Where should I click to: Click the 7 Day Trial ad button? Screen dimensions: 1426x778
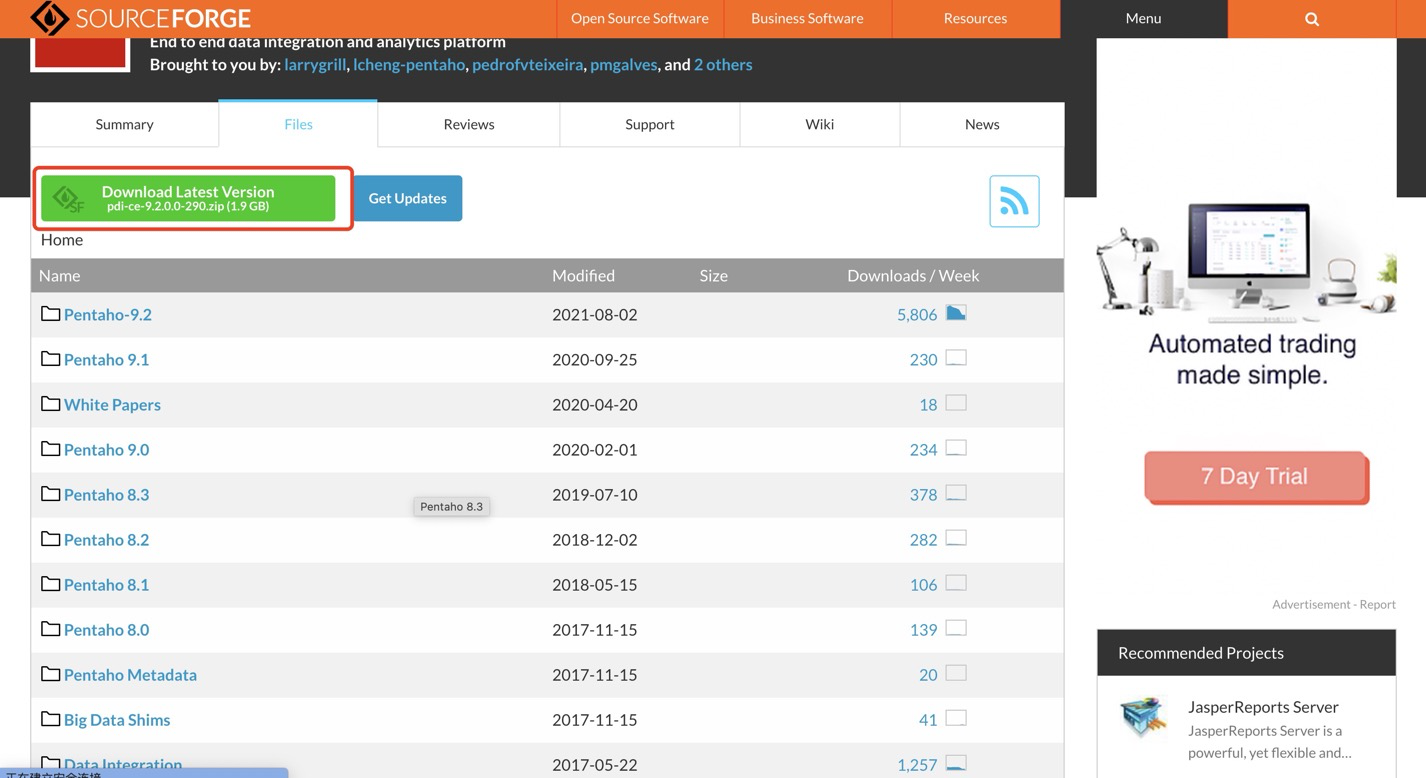tap(1256, 476)
